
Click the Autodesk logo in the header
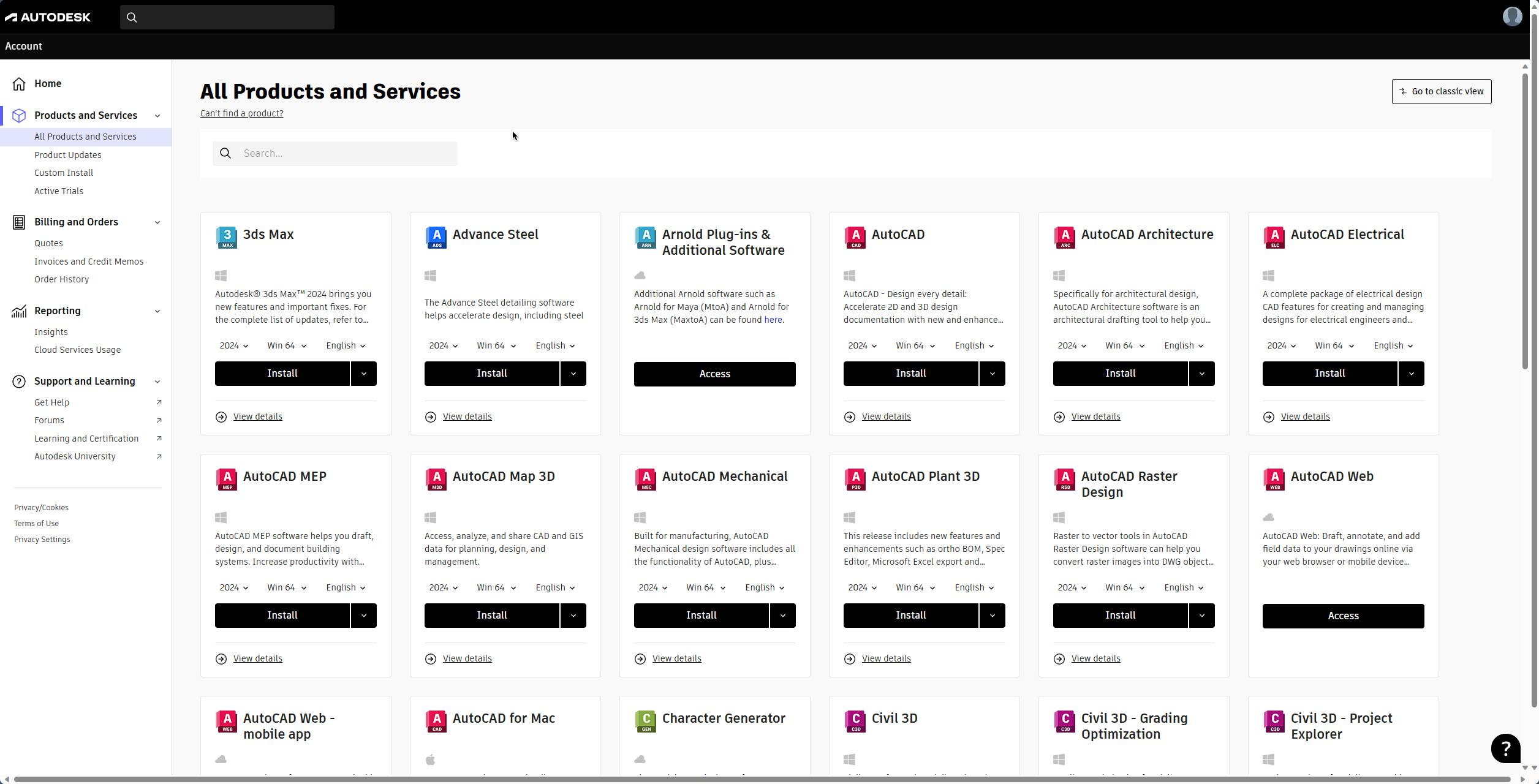(x=48, y=17)
